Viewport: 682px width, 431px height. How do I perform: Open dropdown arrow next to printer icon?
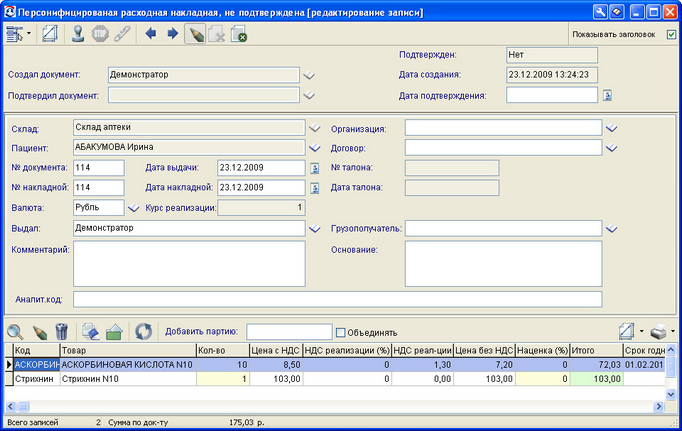(x=673, y=331)
